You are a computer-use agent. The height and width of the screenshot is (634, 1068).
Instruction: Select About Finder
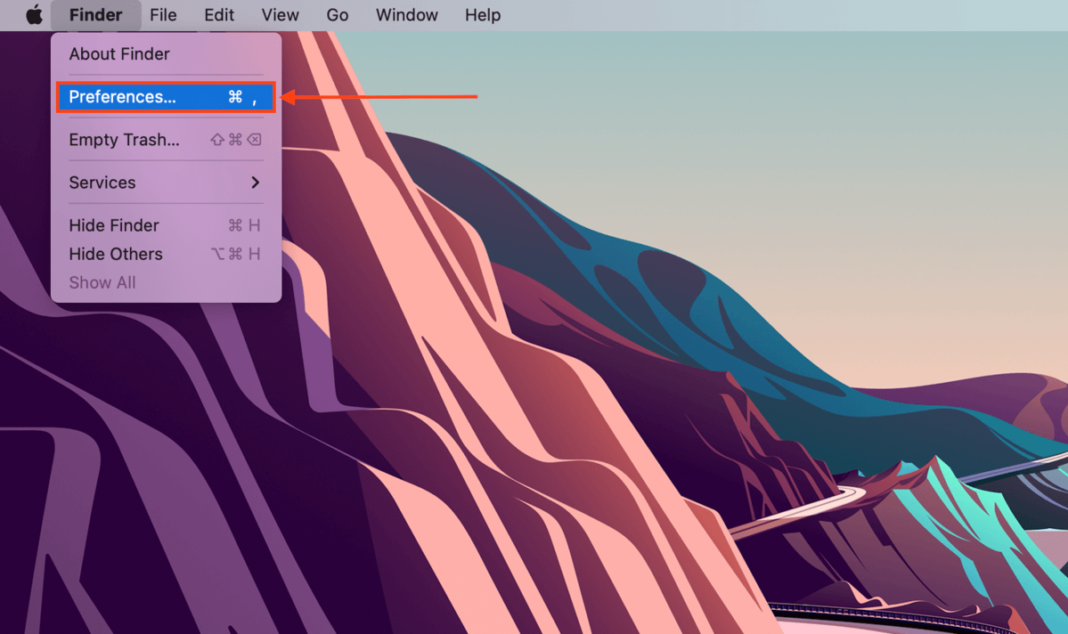click(118, 54)
